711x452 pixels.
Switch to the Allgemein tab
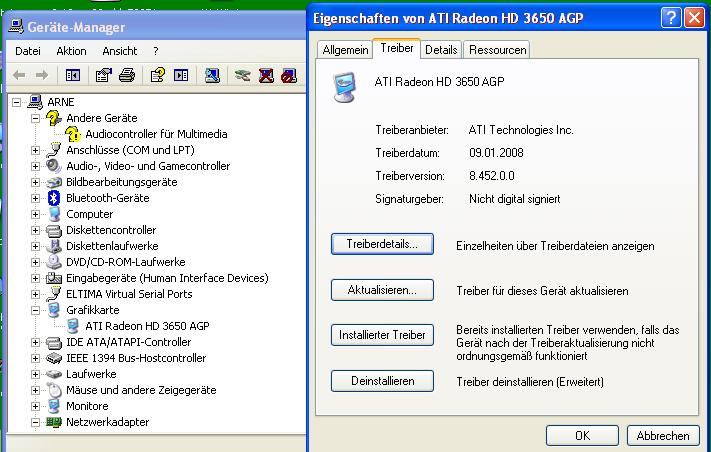[345, 50]
